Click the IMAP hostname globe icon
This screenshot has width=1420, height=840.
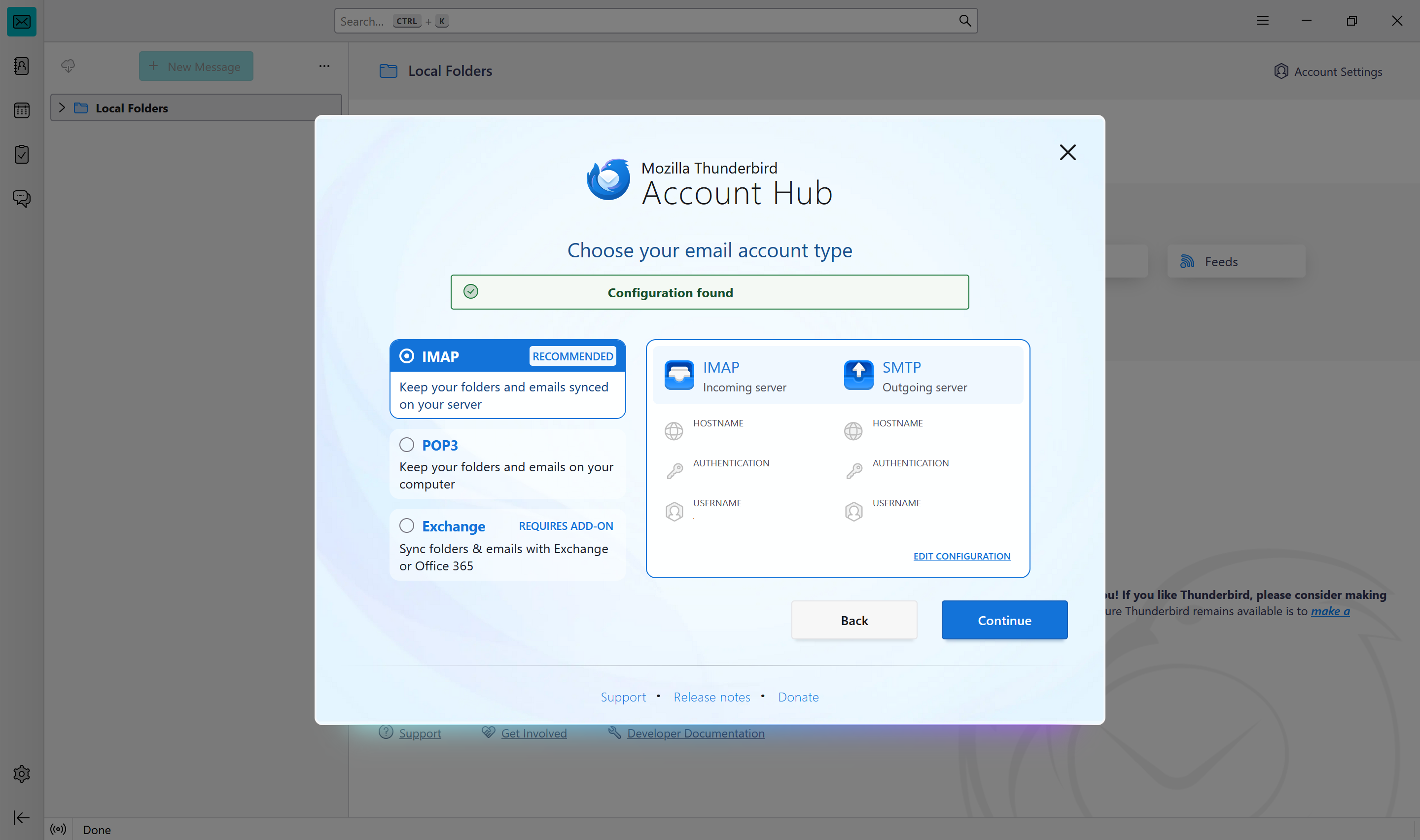point(674,431)
